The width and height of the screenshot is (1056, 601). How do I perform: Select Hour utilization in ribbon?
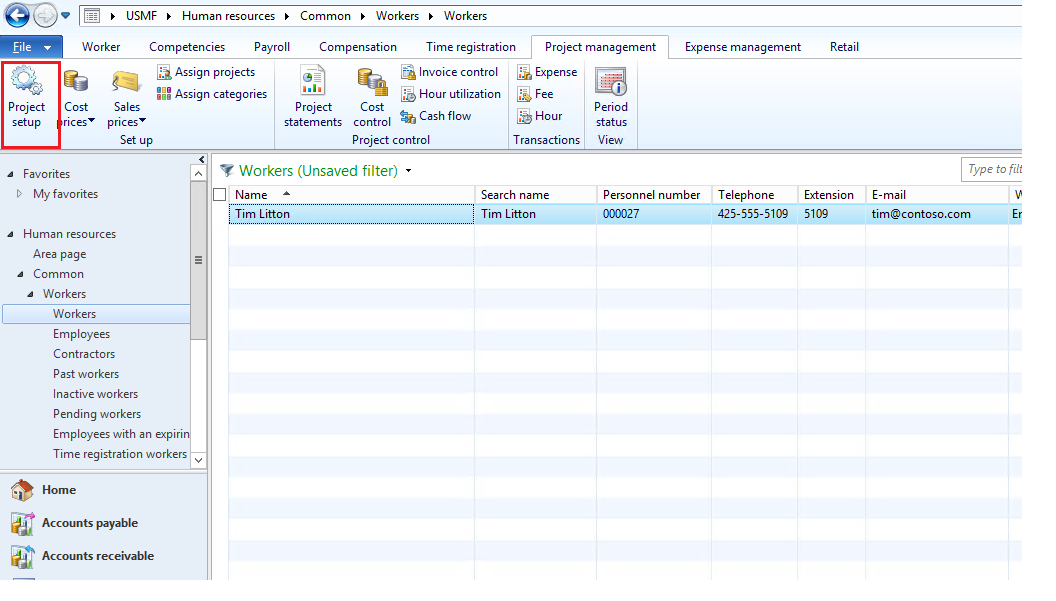[451, 94]
